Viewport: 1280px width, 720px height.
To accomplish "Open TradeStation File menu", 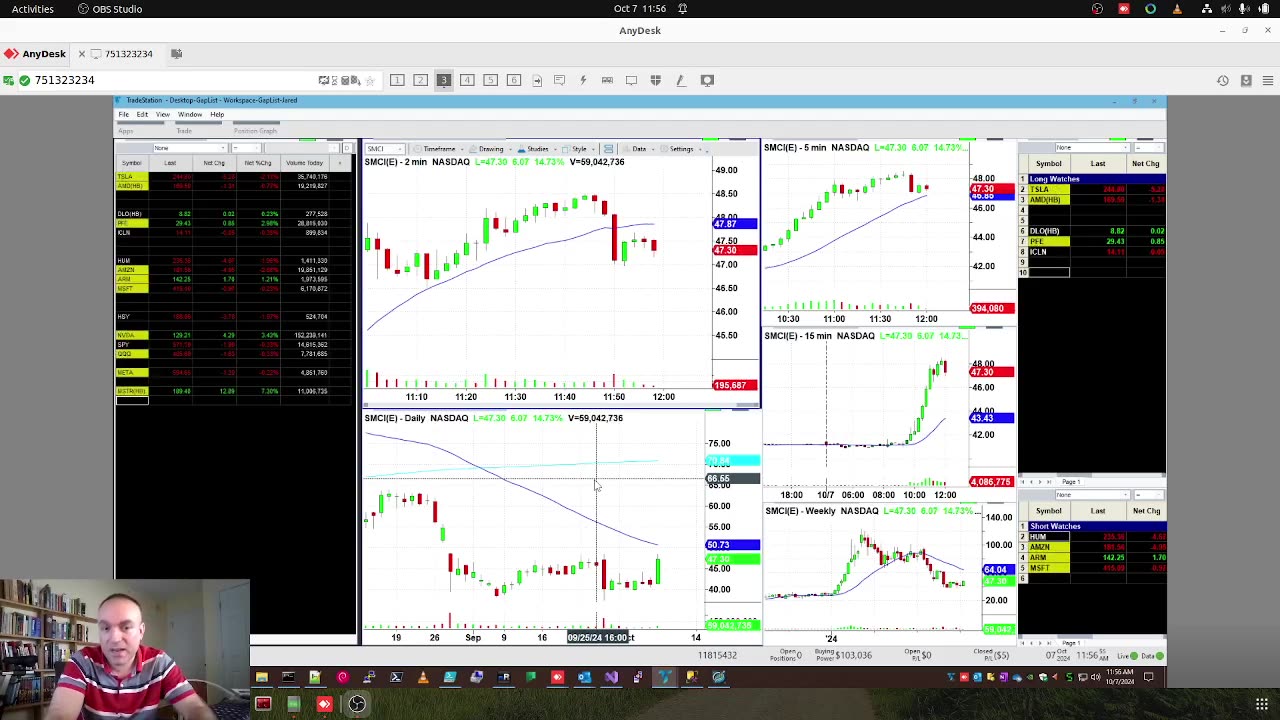I will point(124,114).
